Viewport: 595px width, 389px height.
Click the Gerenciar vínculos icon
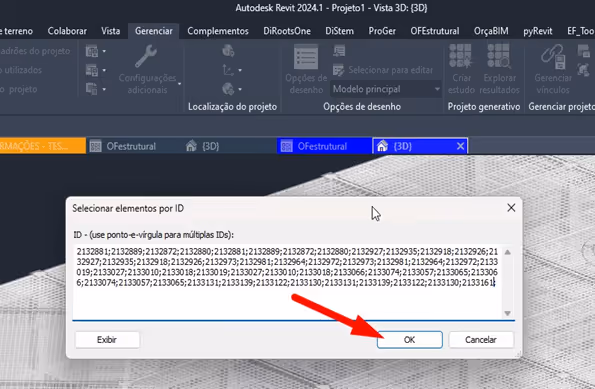tap(553, 57)
